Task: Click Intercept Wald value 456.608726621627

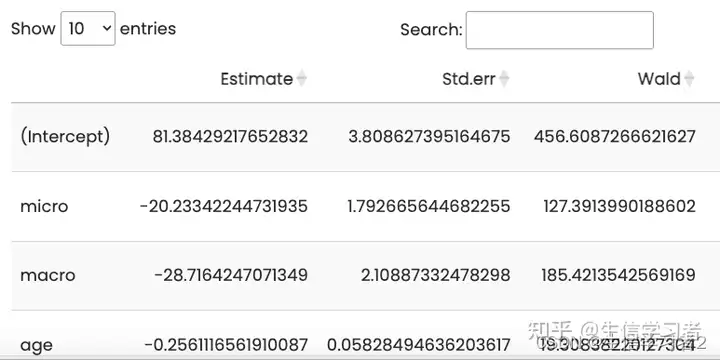Action: click(x=614, y=136)
